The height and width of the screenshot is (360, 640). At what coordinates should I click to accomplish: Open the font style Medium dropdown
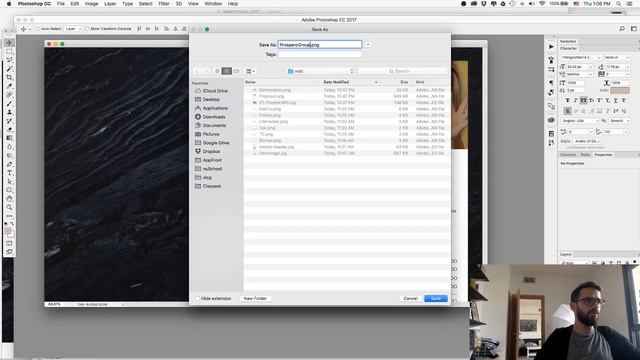coord(616,58)
